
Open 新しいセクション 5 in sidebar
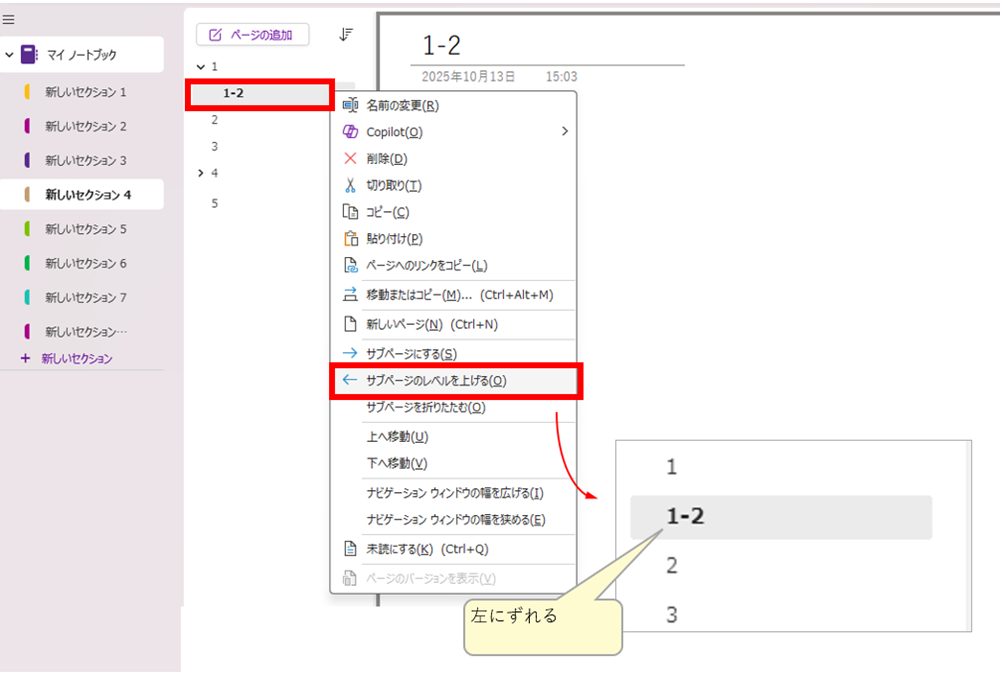(x=86, y=229)
